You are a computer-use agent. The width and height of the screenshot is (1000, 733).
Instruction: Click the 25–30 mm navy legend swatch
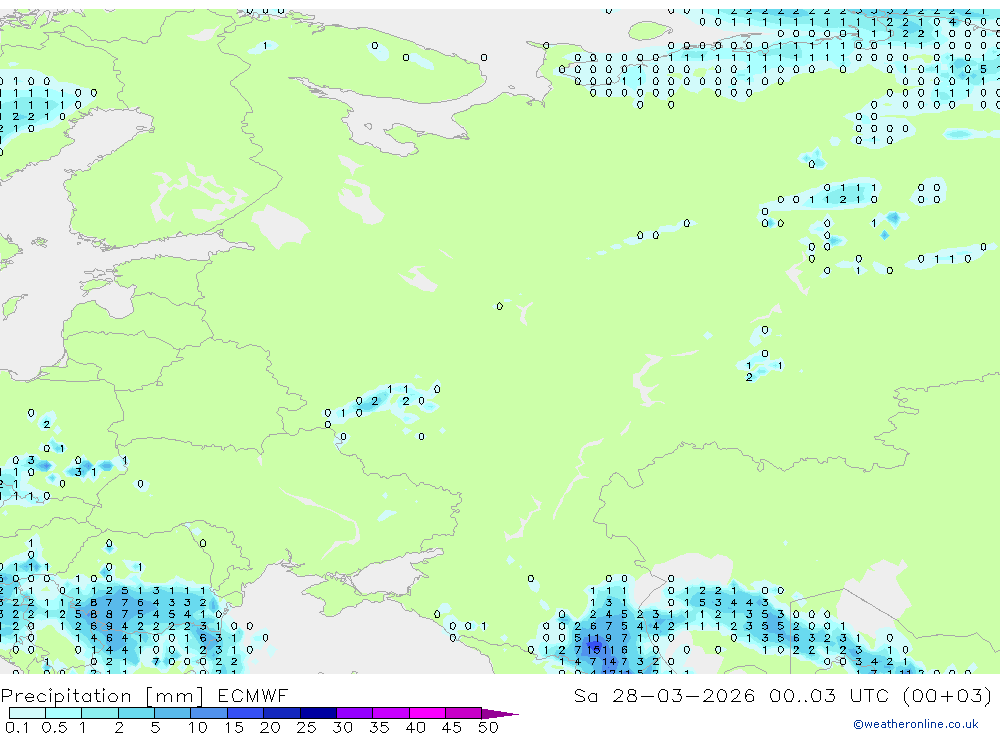pyautogui.click(x=318, y=713)
